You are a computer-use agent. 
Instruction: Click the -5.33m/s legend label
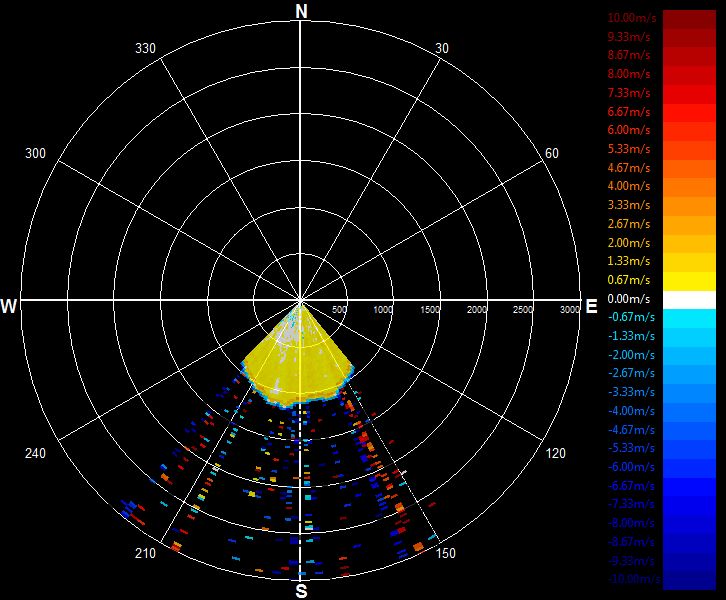[631, 448]
